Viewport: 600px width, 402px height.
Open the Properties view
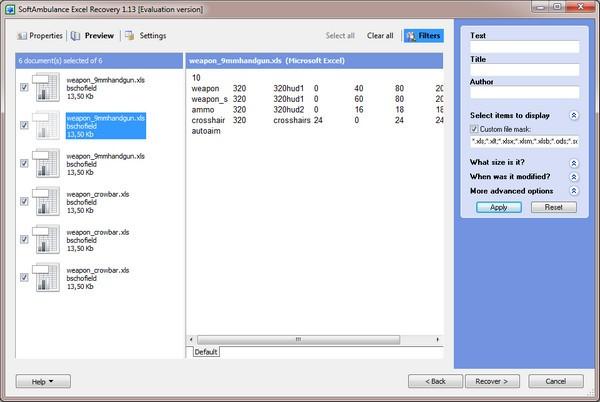pyautogui.click(x=40, y=36)
